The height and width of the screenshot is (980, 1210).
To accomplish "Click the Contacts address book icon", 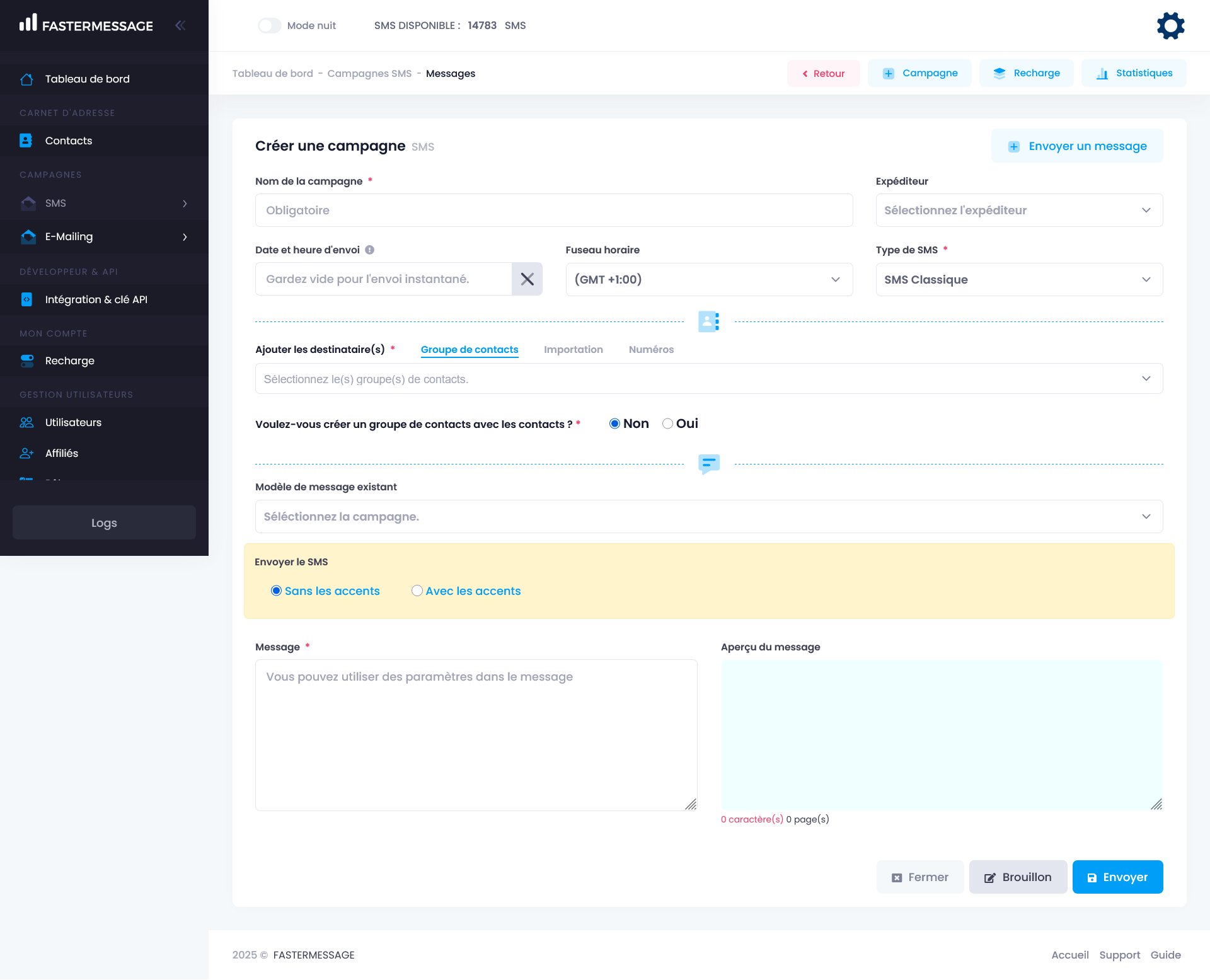I will (x=26, y=141).
